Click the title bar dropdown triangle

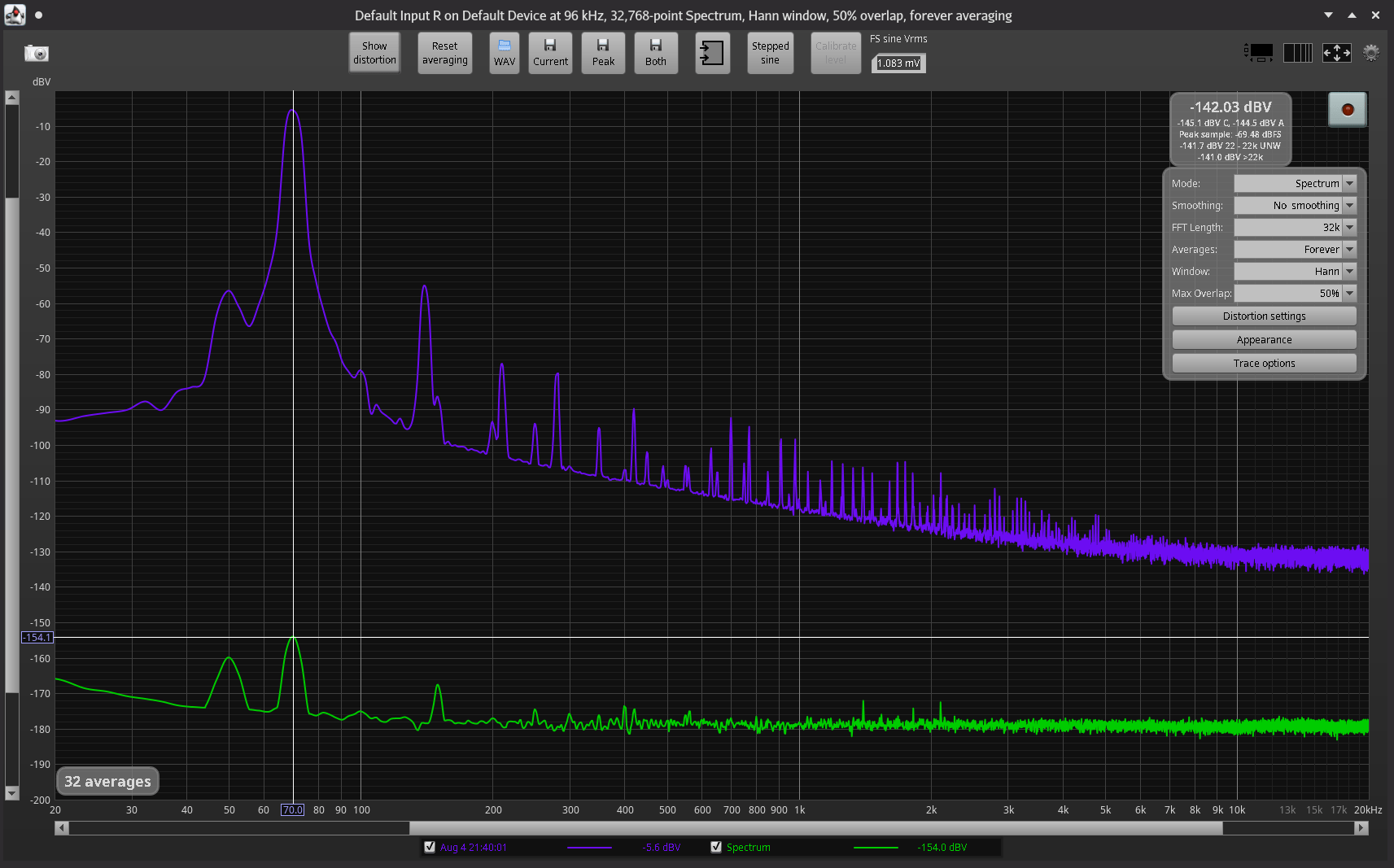[1328, 15]
